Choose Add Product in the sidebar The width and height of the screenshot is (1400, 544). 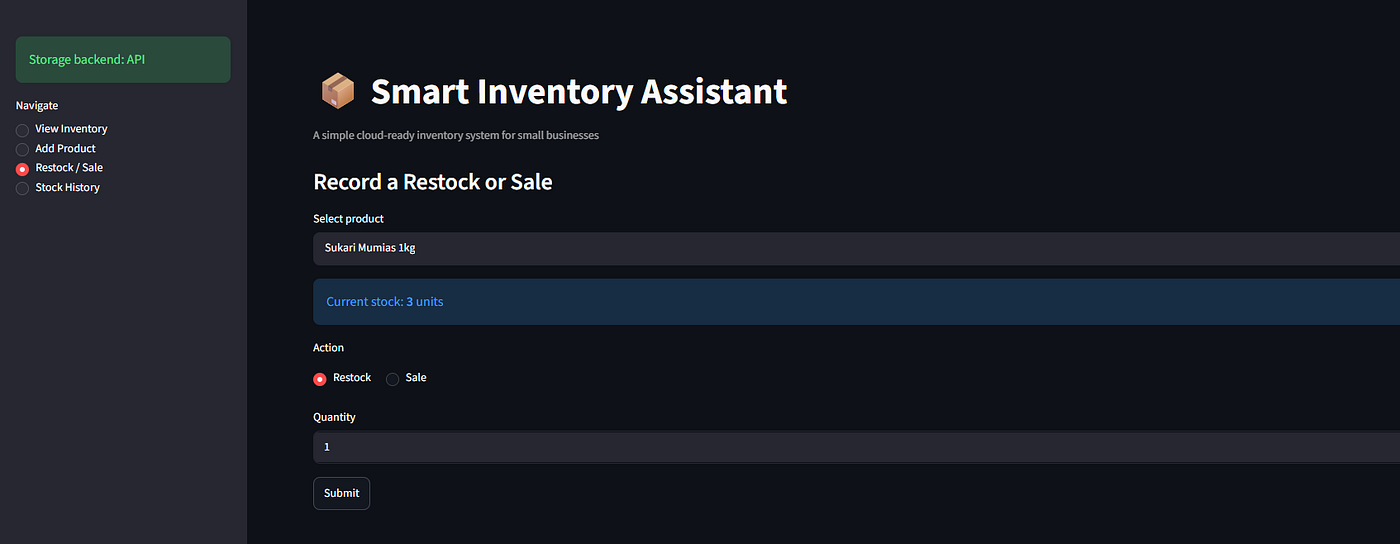56,148
